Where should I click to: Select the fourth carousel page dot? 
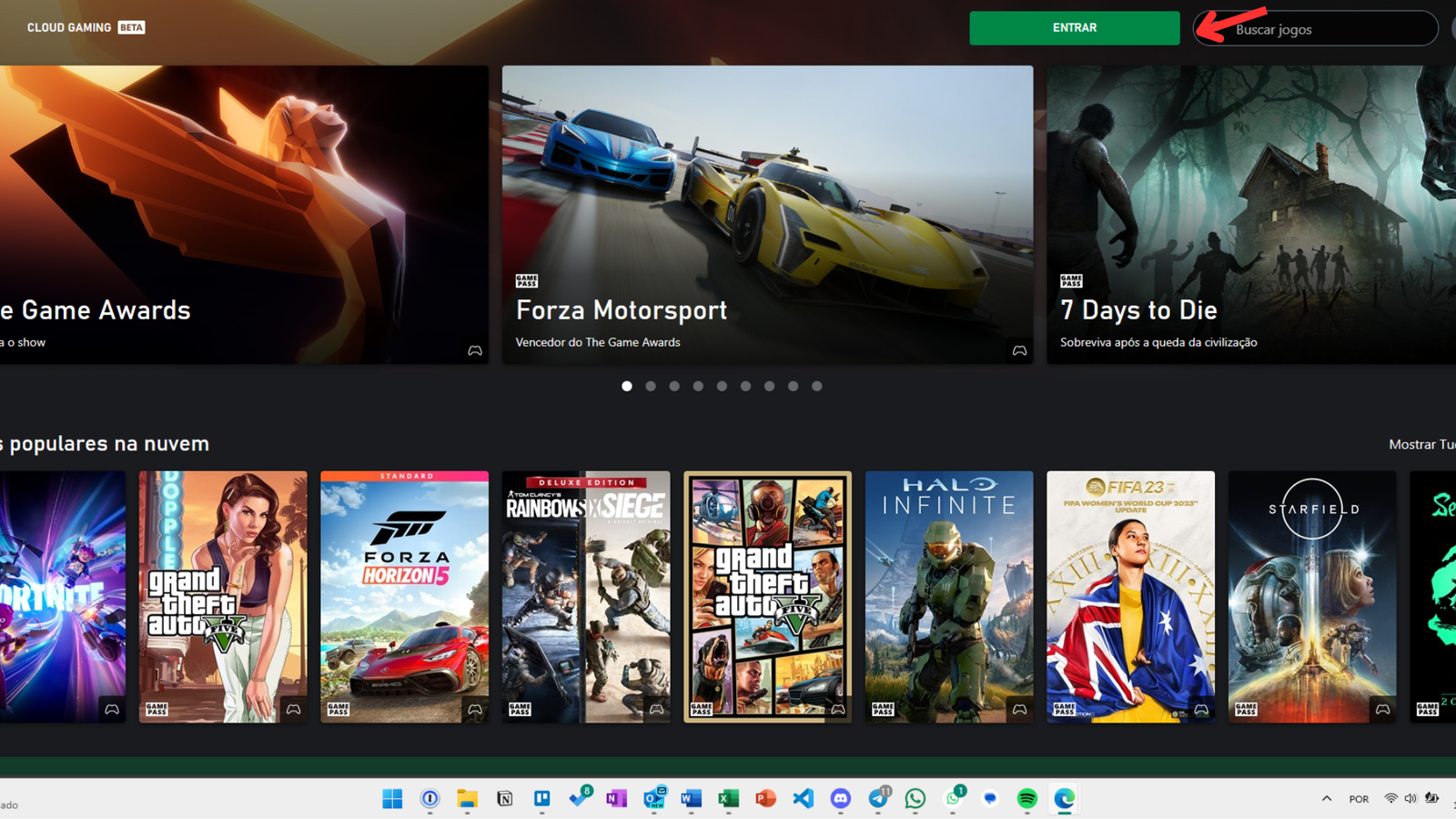coord(698,386)
